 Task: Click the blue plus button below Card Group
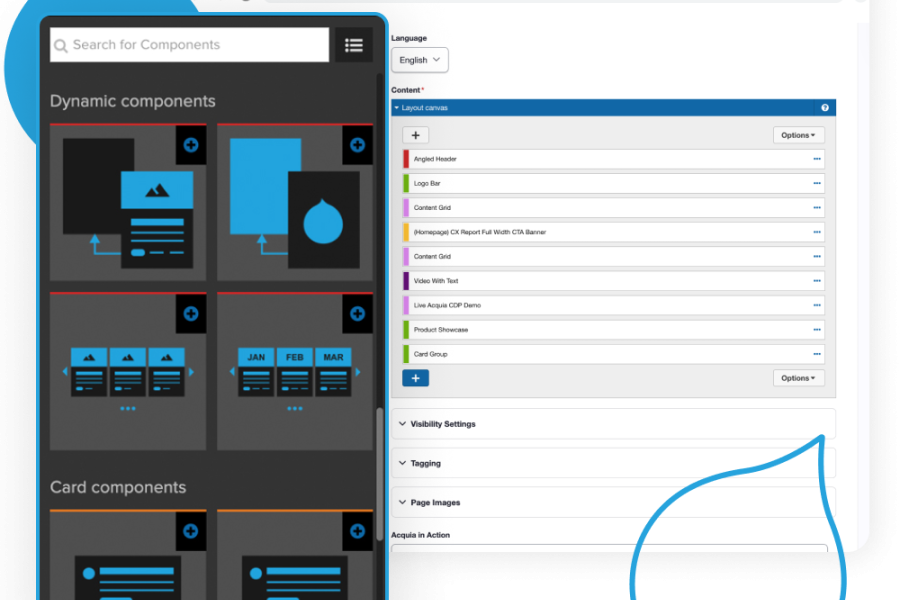(x=415, y=378)
